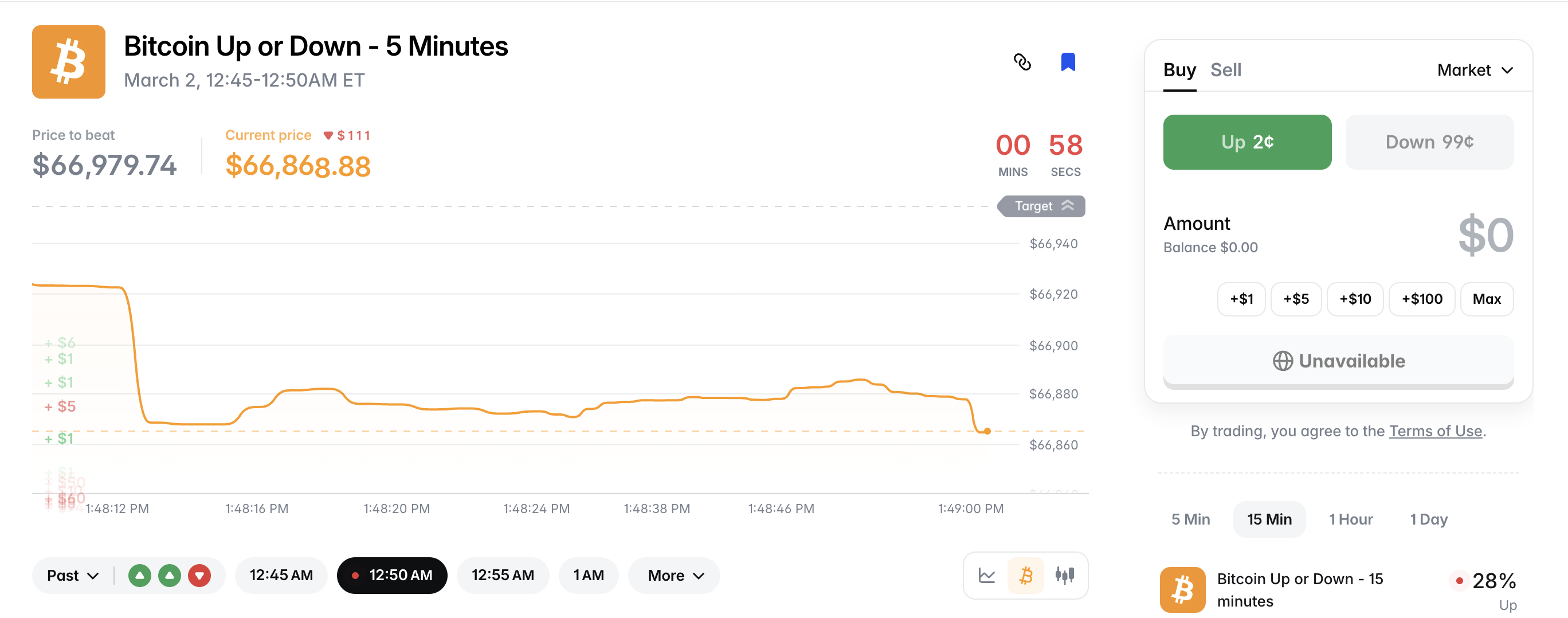Collapse the Target price badge
This screenshot has width=1568, height=618.
[x=1041, y=206]
